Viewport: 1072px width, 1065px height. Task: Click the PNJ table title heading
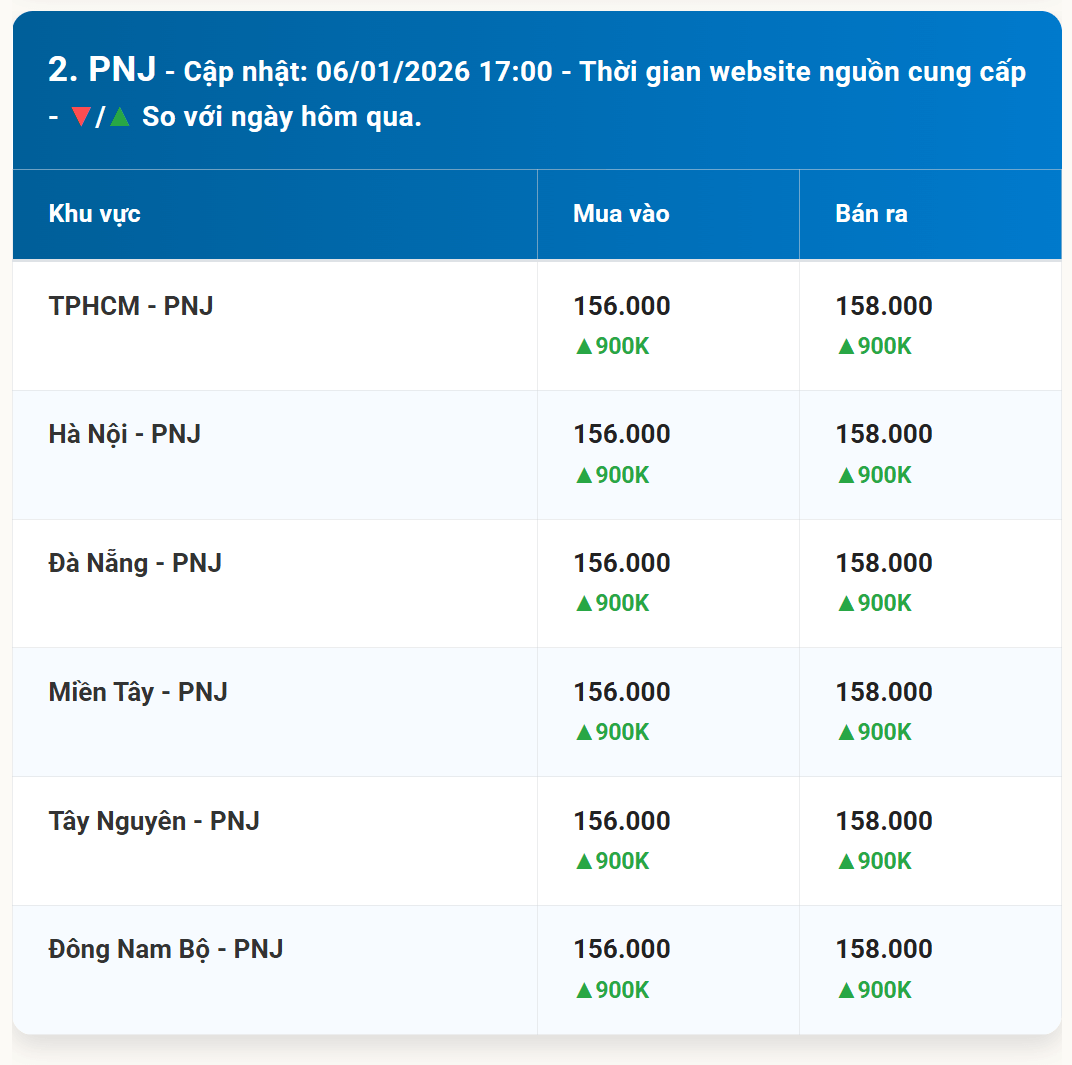pos(537,94)
